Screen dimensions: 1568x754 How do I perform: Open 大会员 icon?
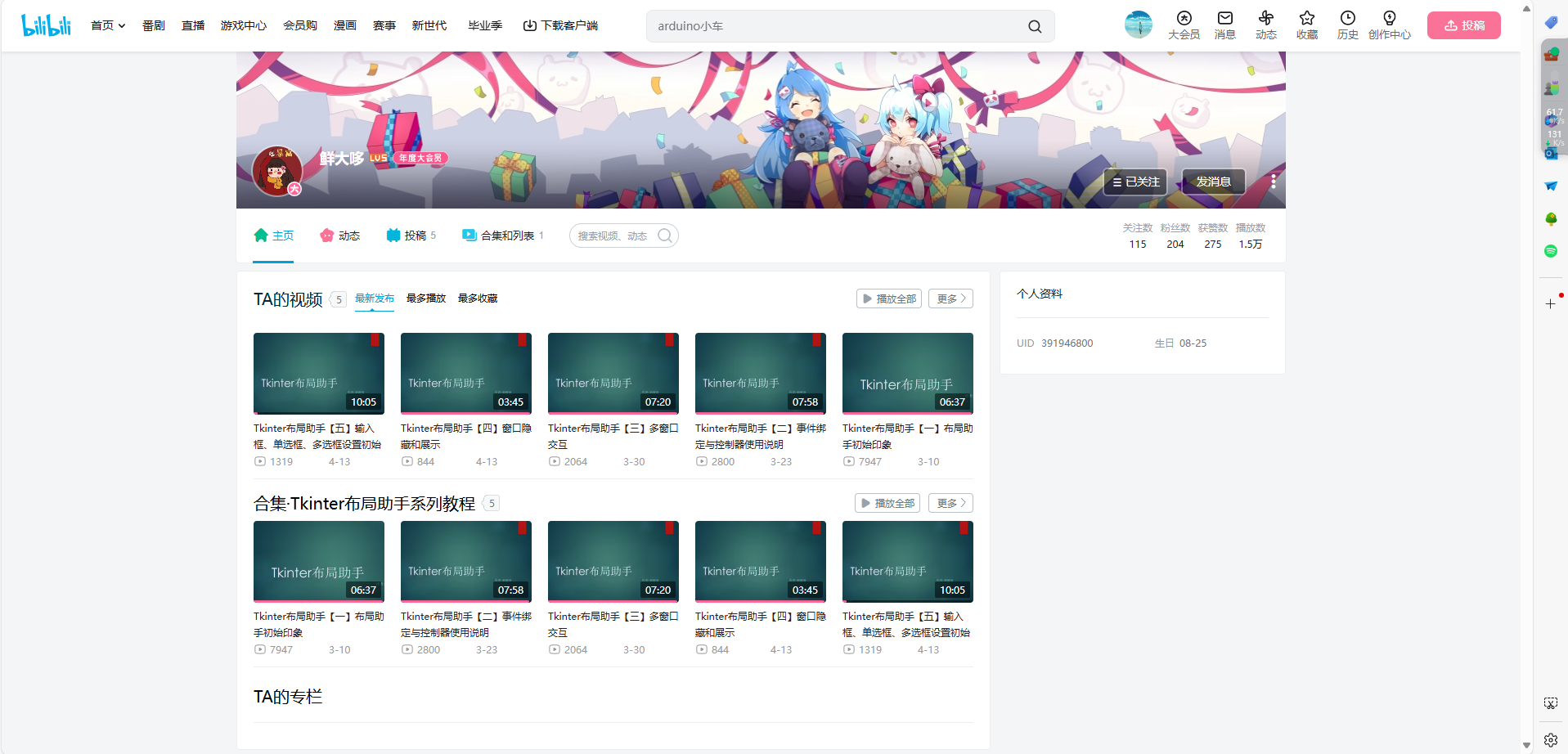point(1184,25)
